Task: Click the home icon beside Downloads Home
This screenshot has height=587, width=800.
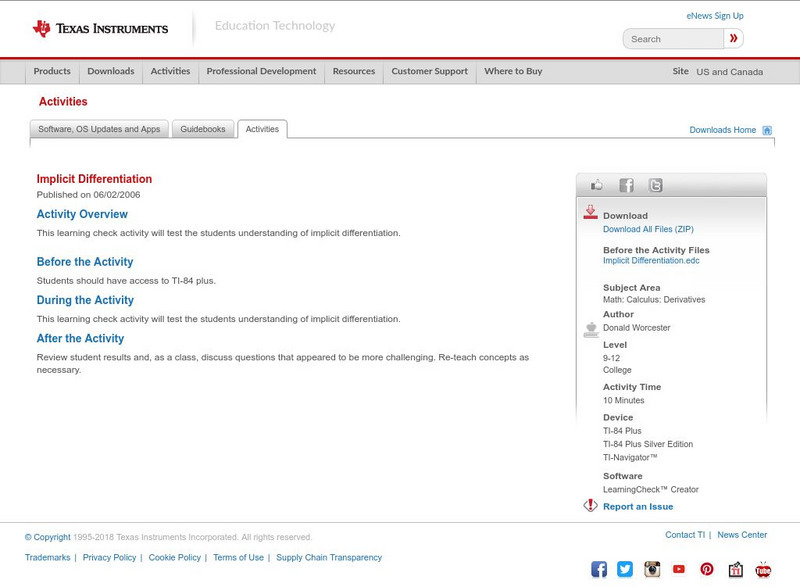Action: pyautogui.click(x=767, y=130)
